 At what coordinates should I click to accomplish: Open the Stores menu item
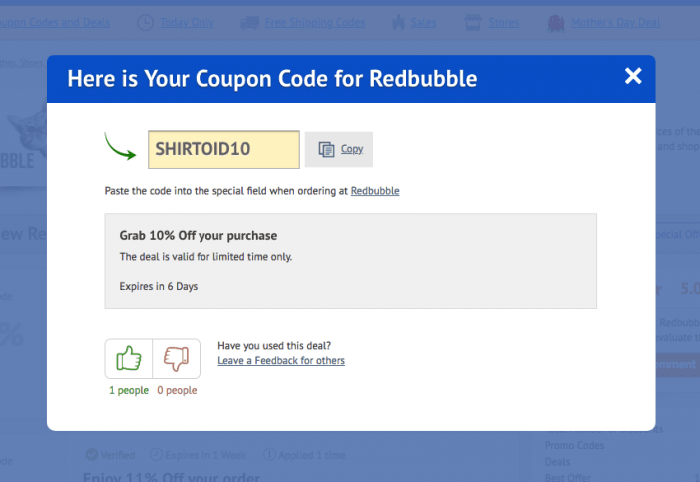click(x=504, y=22)
